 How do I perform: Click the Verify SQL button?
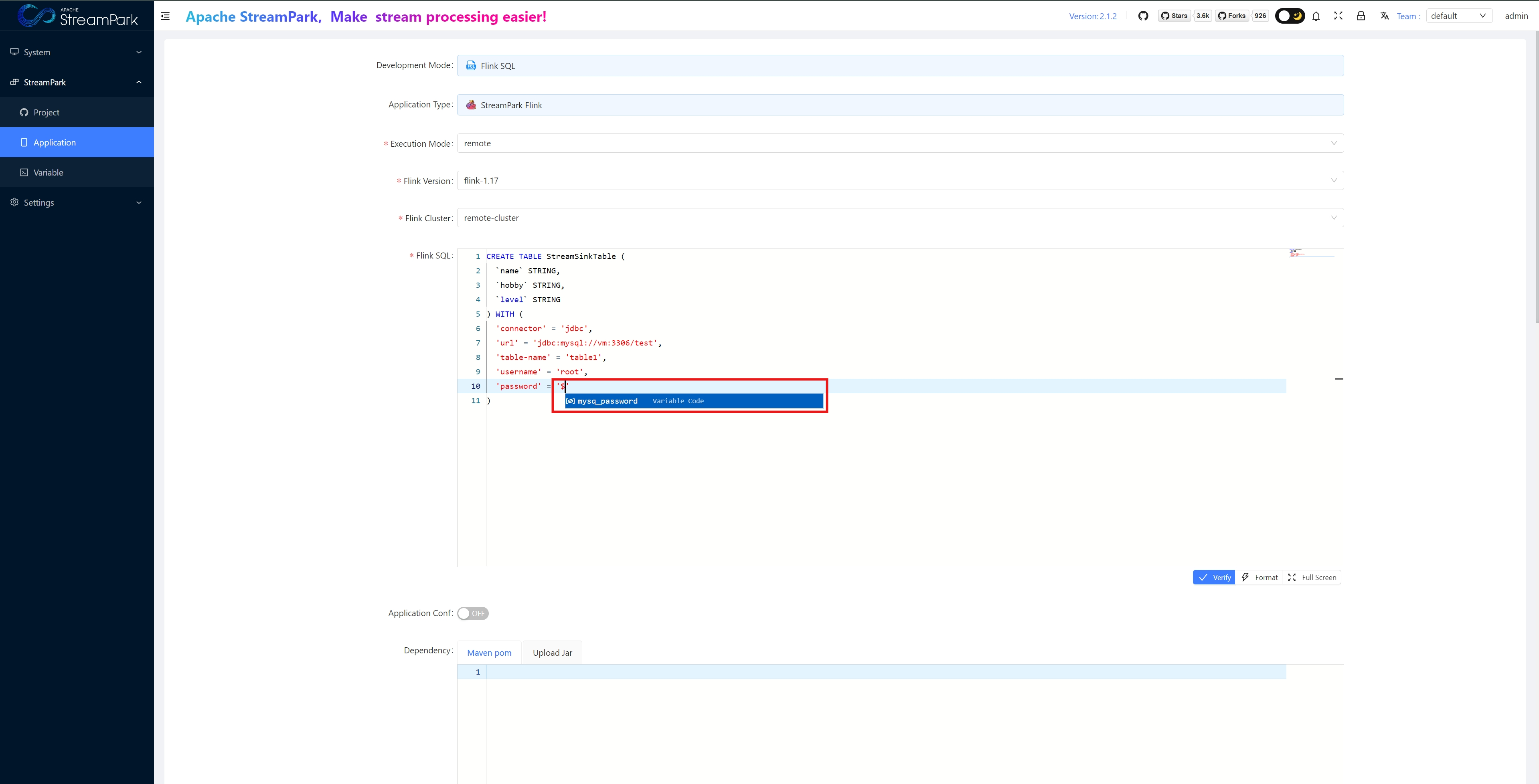(1214, 578)
